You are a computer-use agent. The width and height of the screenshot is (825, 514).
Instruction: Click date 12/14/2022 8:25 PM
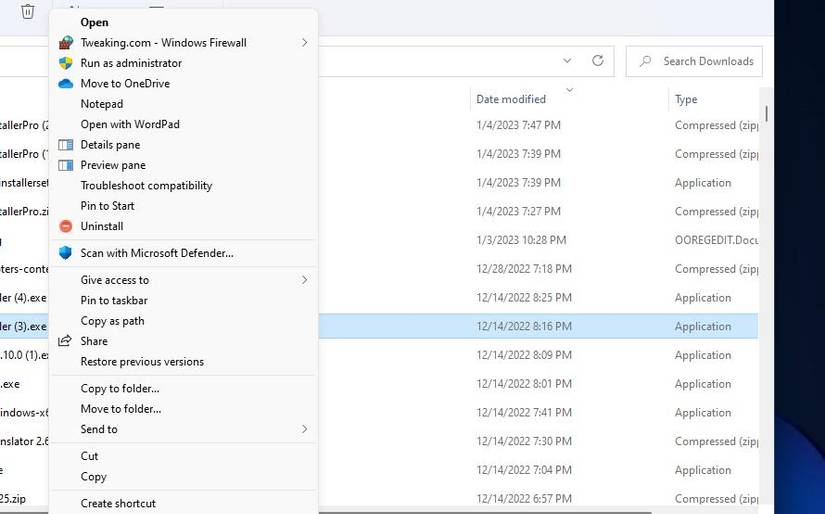[524, 298]
